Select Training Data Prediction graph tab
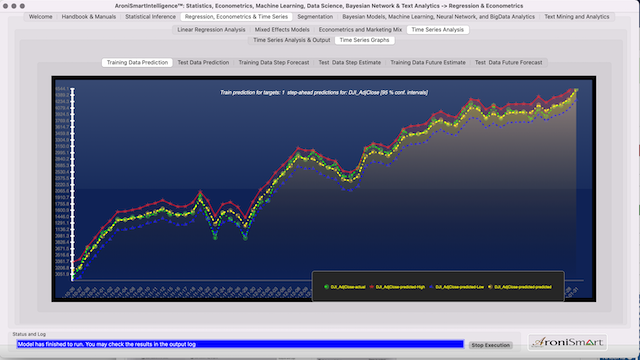Image resolution: width=640 pixels, height=360 pixels. coord(137,62)
